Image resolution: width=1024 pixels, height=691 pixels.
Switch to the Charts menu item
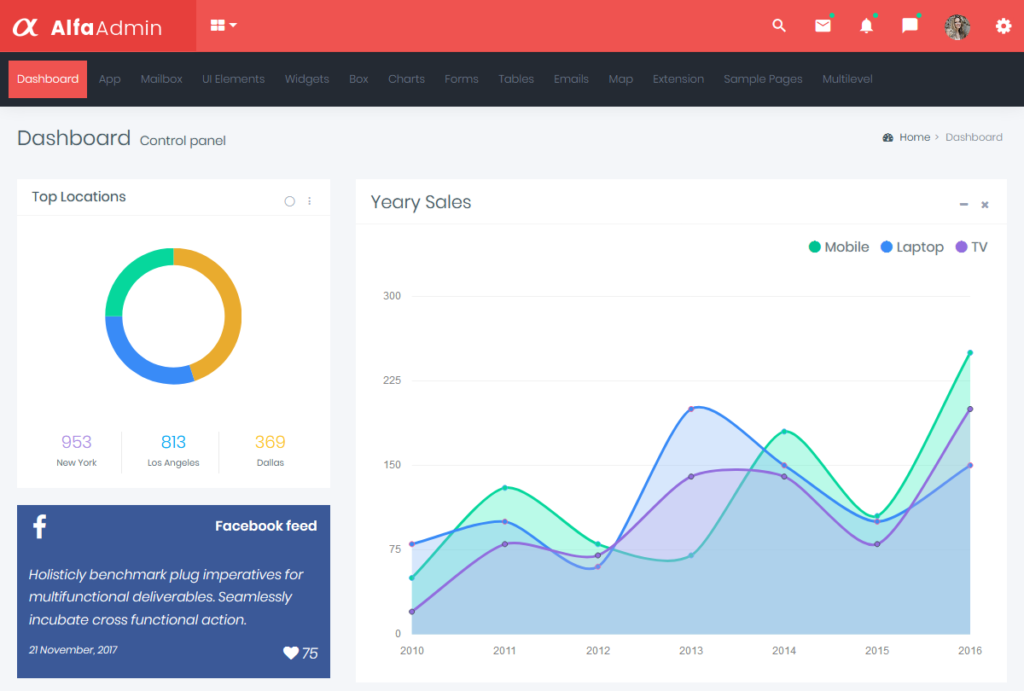[x=406, y=79]
